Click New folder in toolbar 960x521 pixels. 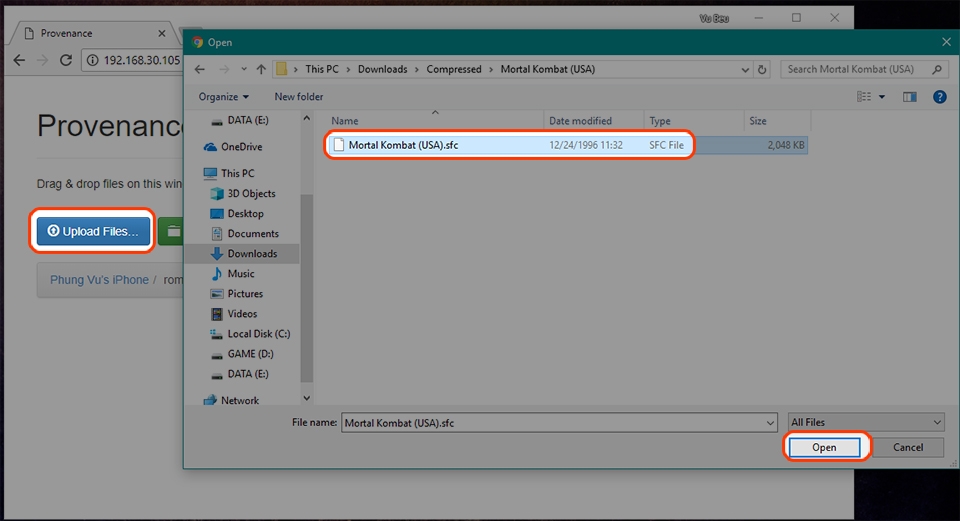pos(298,97)
